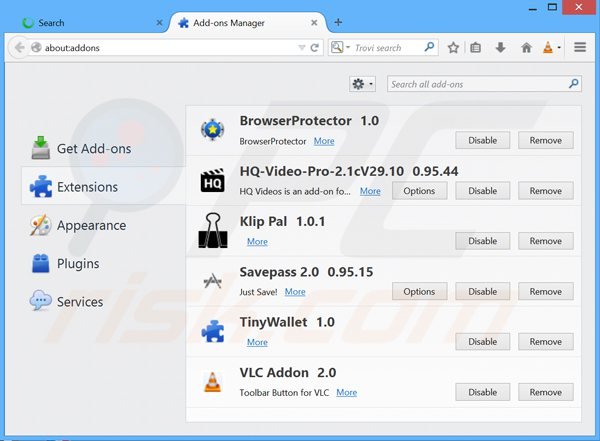
Task: Click the back navigation arrow
Action: [19, 47]
